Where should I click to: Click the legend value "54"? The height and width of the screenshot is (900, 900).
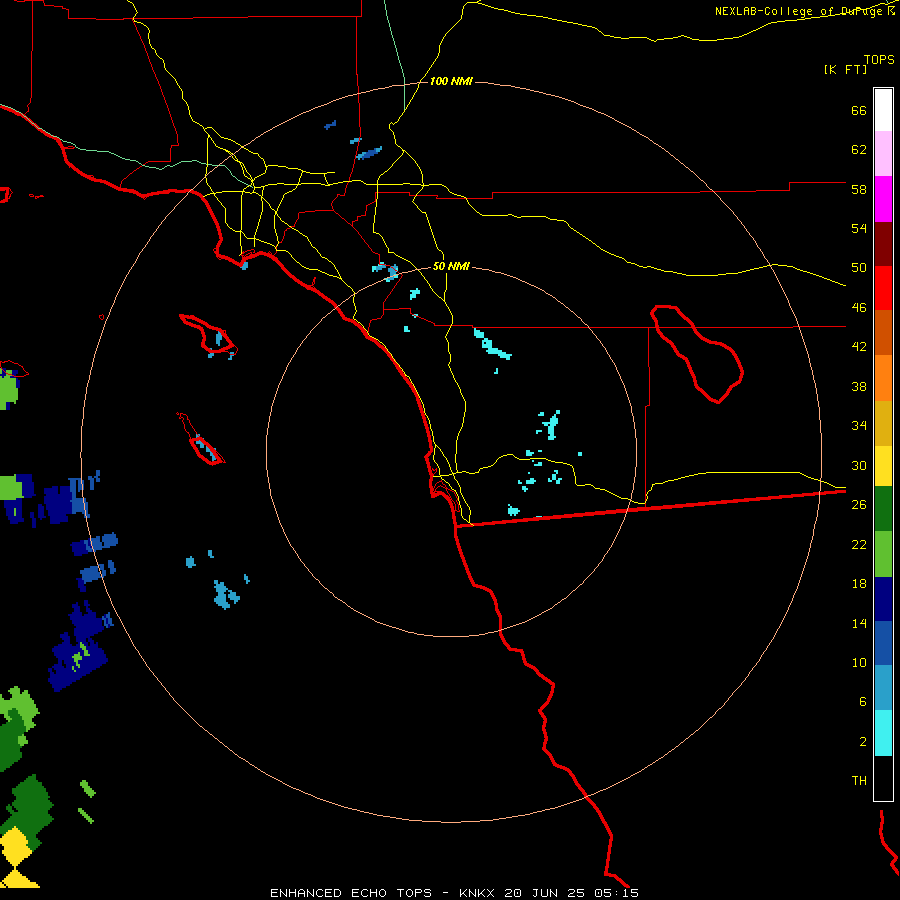[x=859, y=228]
